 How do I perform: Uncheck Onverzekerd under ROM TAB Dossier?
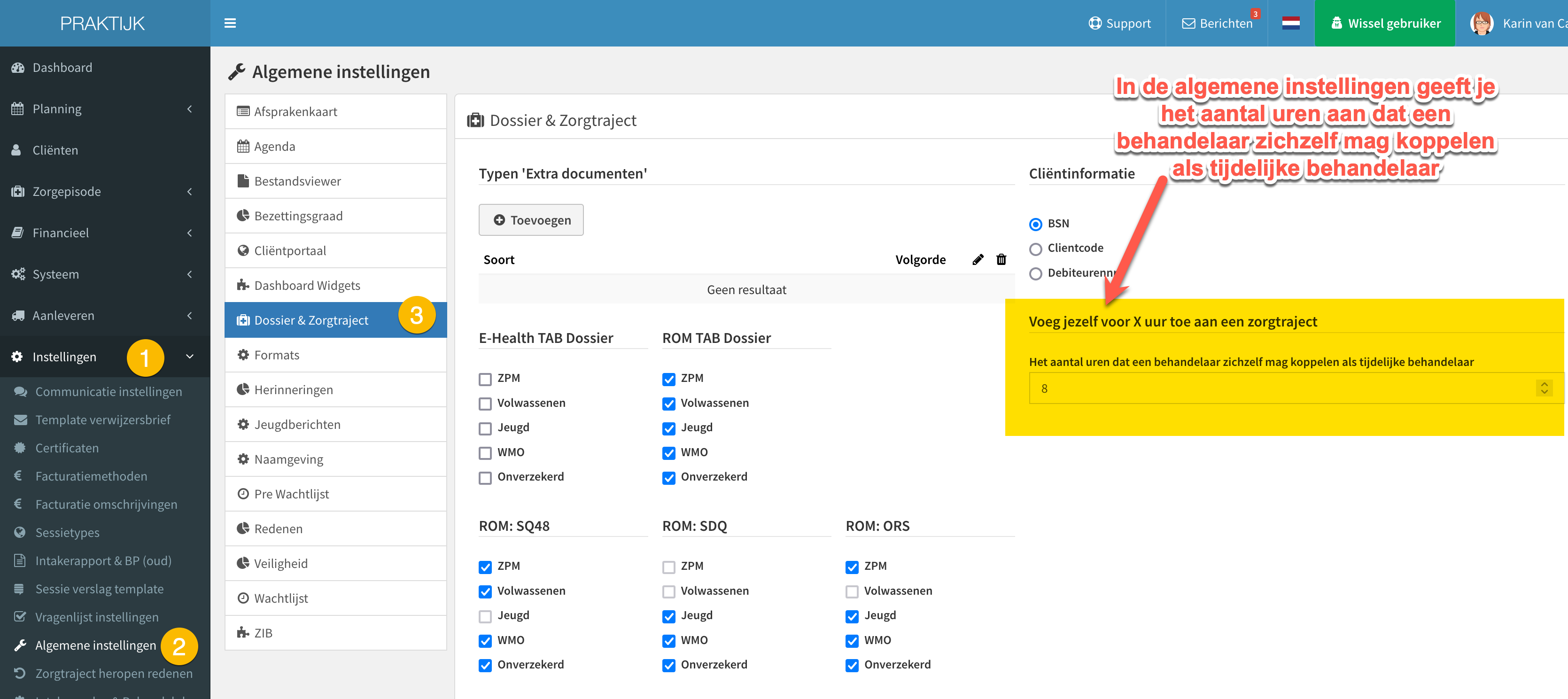tap(668, 478)
